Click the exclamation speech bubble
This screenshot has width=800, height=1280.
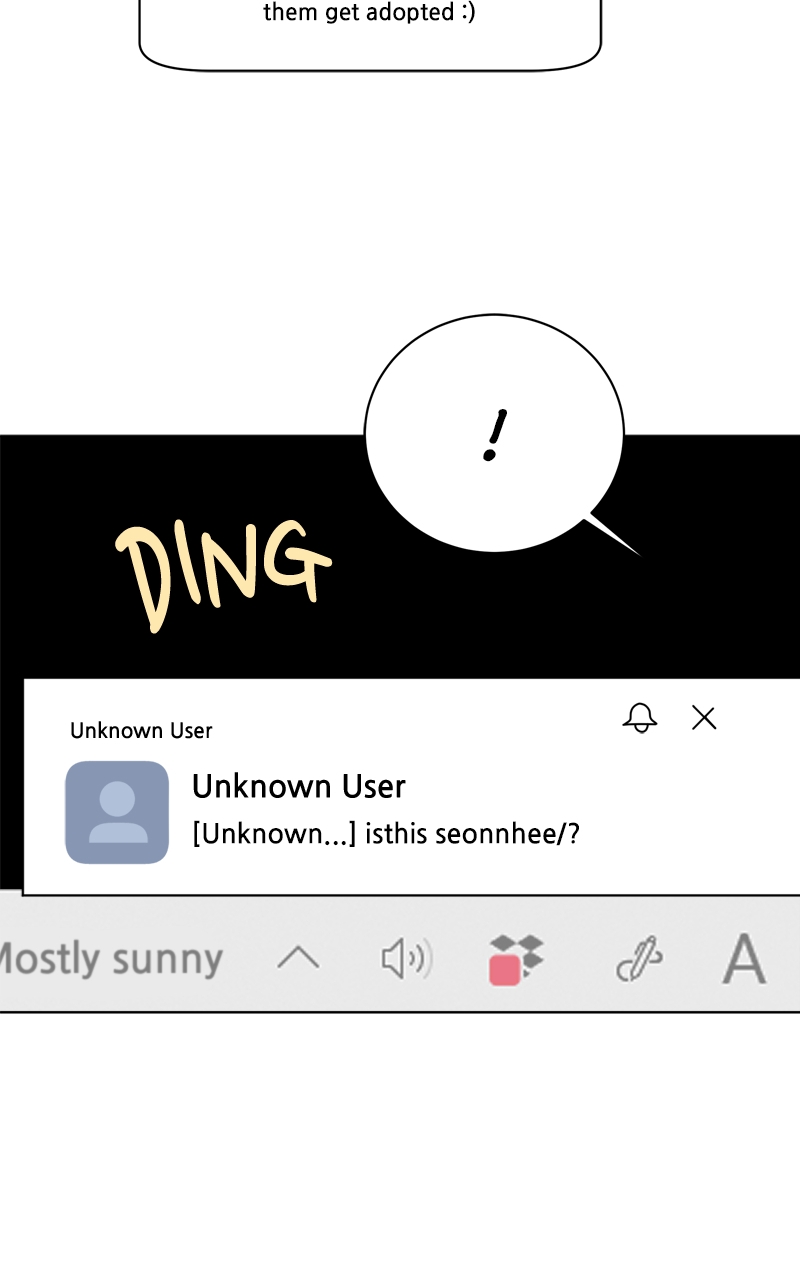pyautogui.click(x=495, y=434)
